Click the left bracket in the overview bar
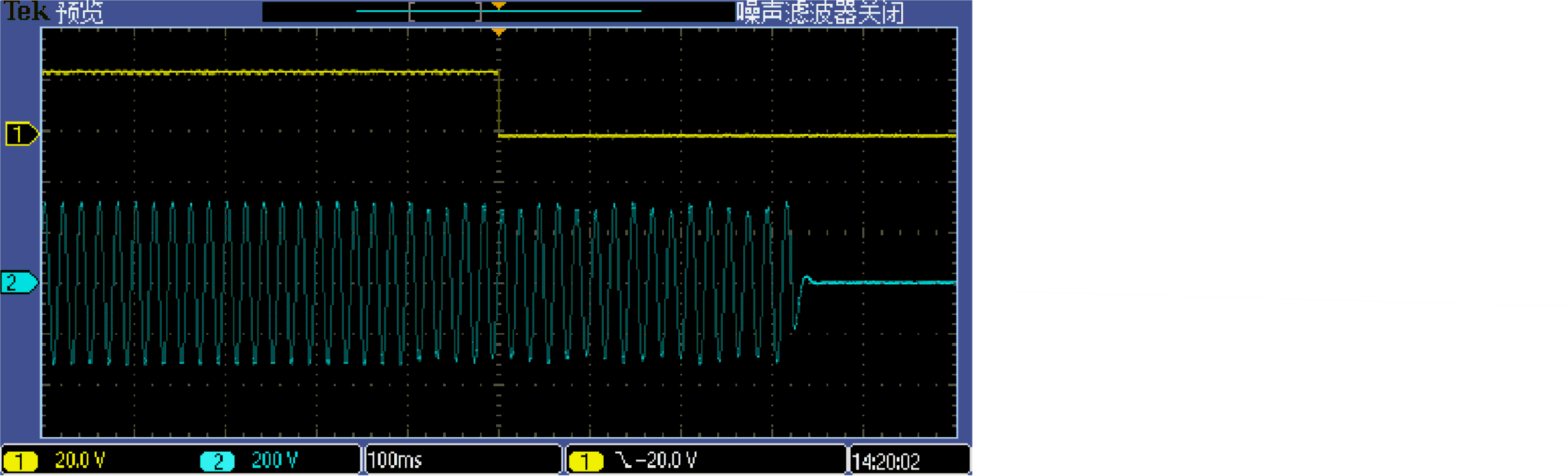Viewport: 1568px width, 476px height. (412, 11)
